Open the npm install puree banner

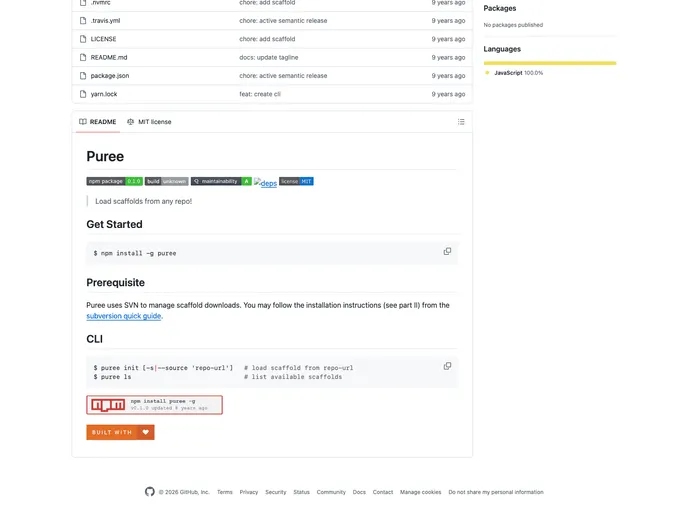pyautogui.click(x=154, y=405)
